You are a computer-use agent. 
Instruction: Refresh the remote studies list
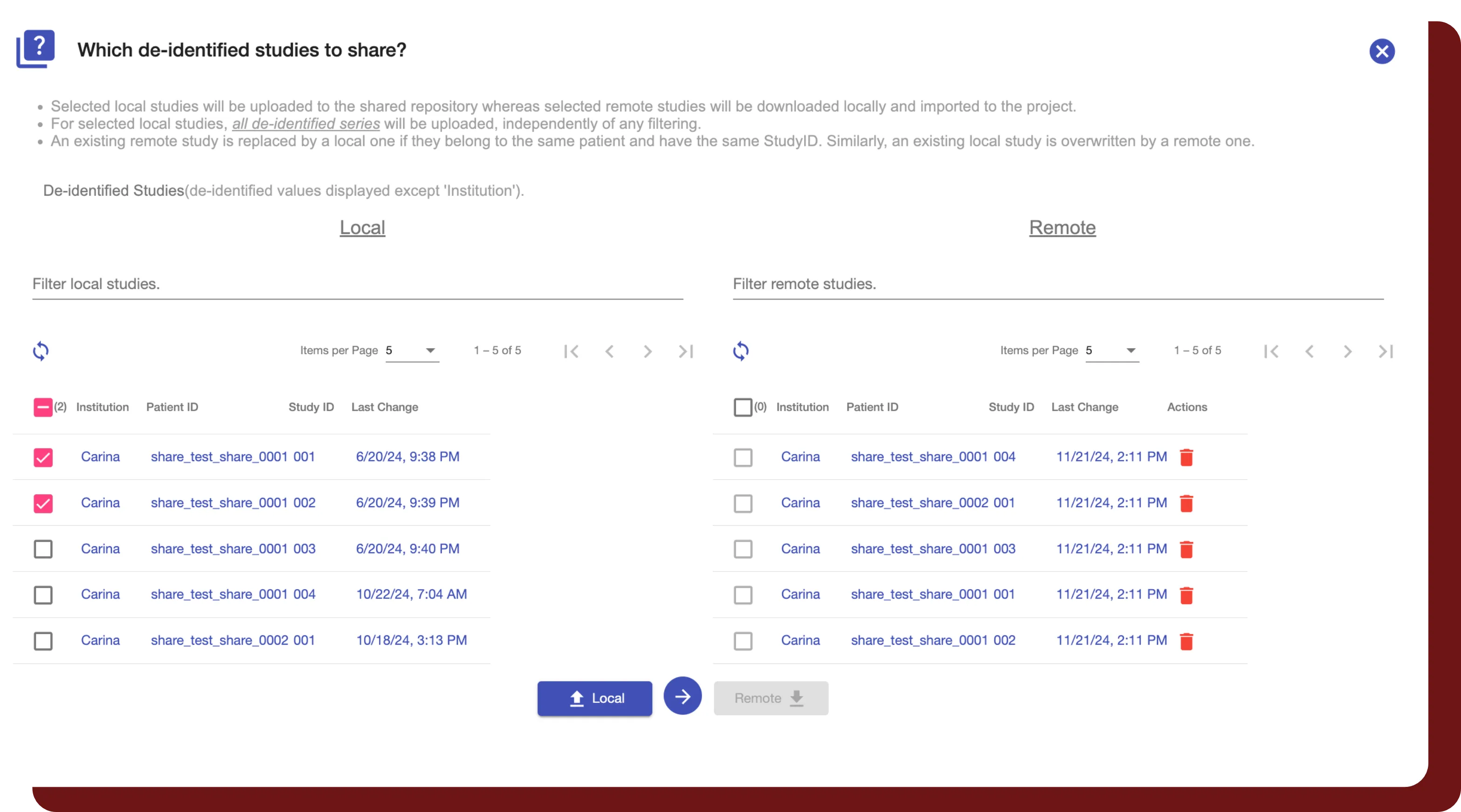coord(742,351)
